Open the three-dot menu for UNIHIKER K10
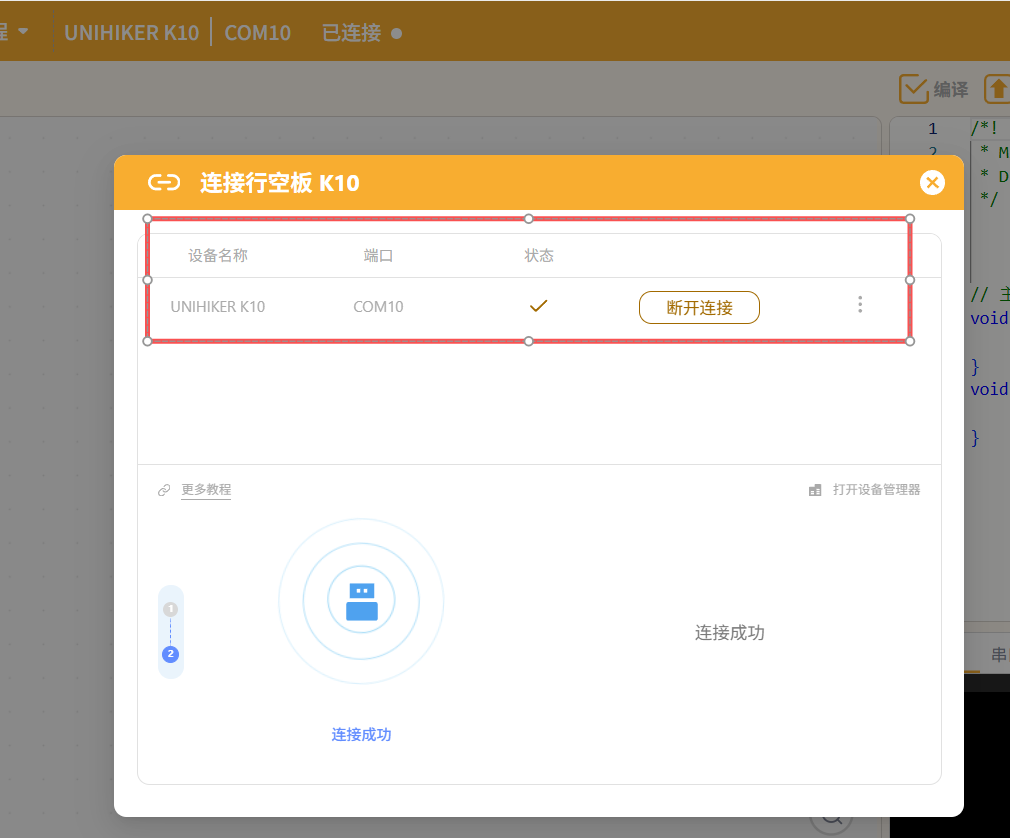Image resolution: width=1010 pixels, height=838 pixels. (860, 305)
